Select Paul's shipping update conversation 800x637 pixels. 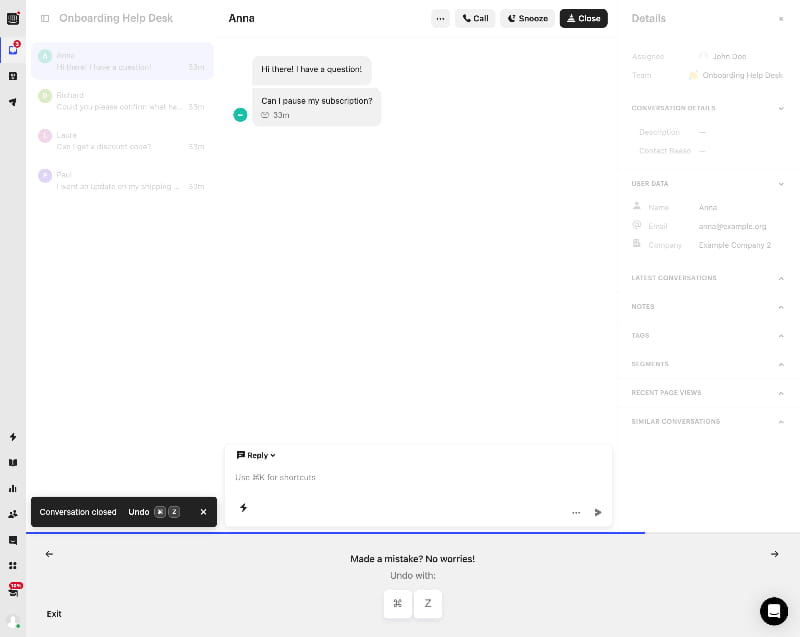[x=122, y=181]
